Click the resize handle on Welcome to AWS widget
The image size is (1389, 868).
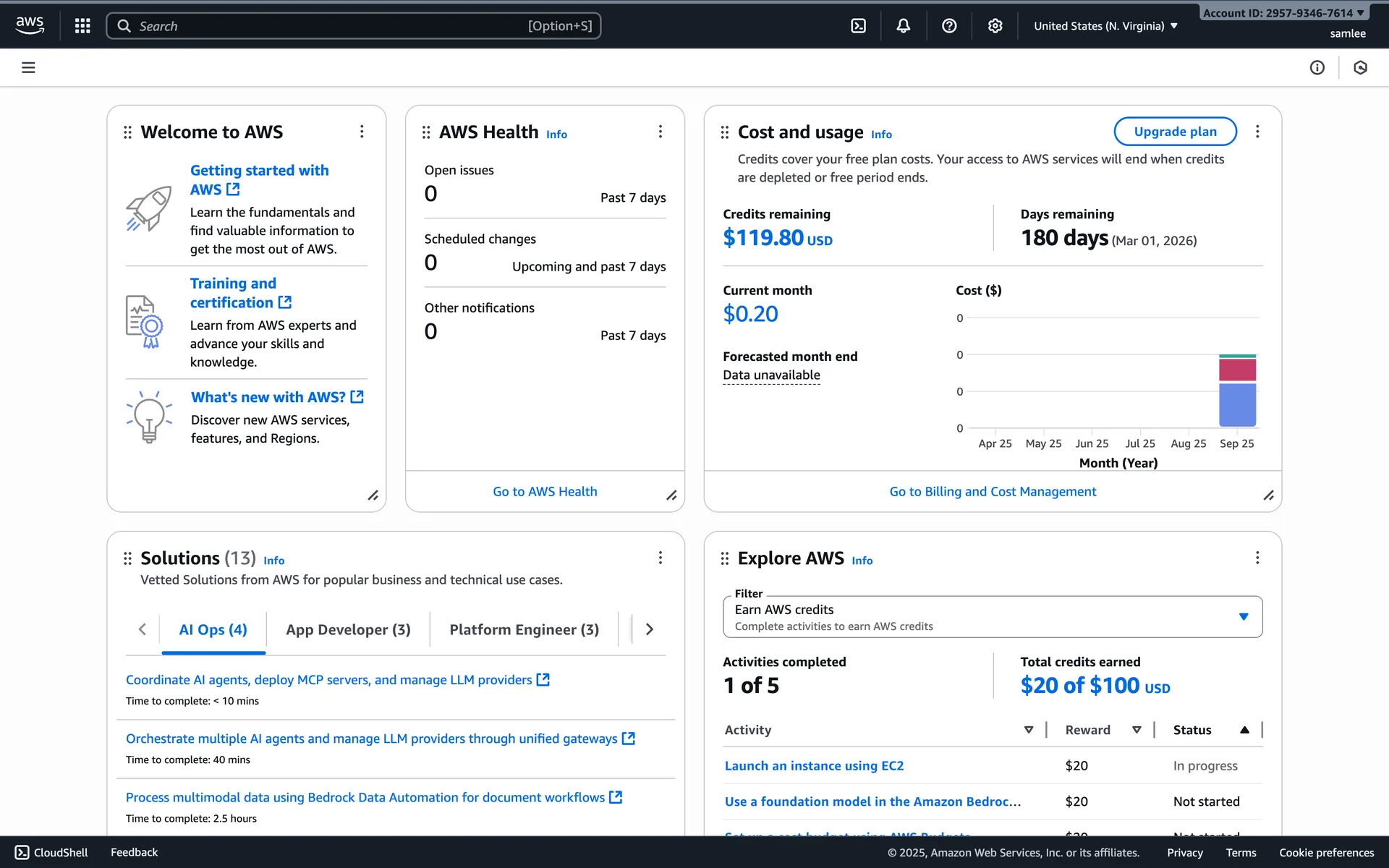pos(373,495)
